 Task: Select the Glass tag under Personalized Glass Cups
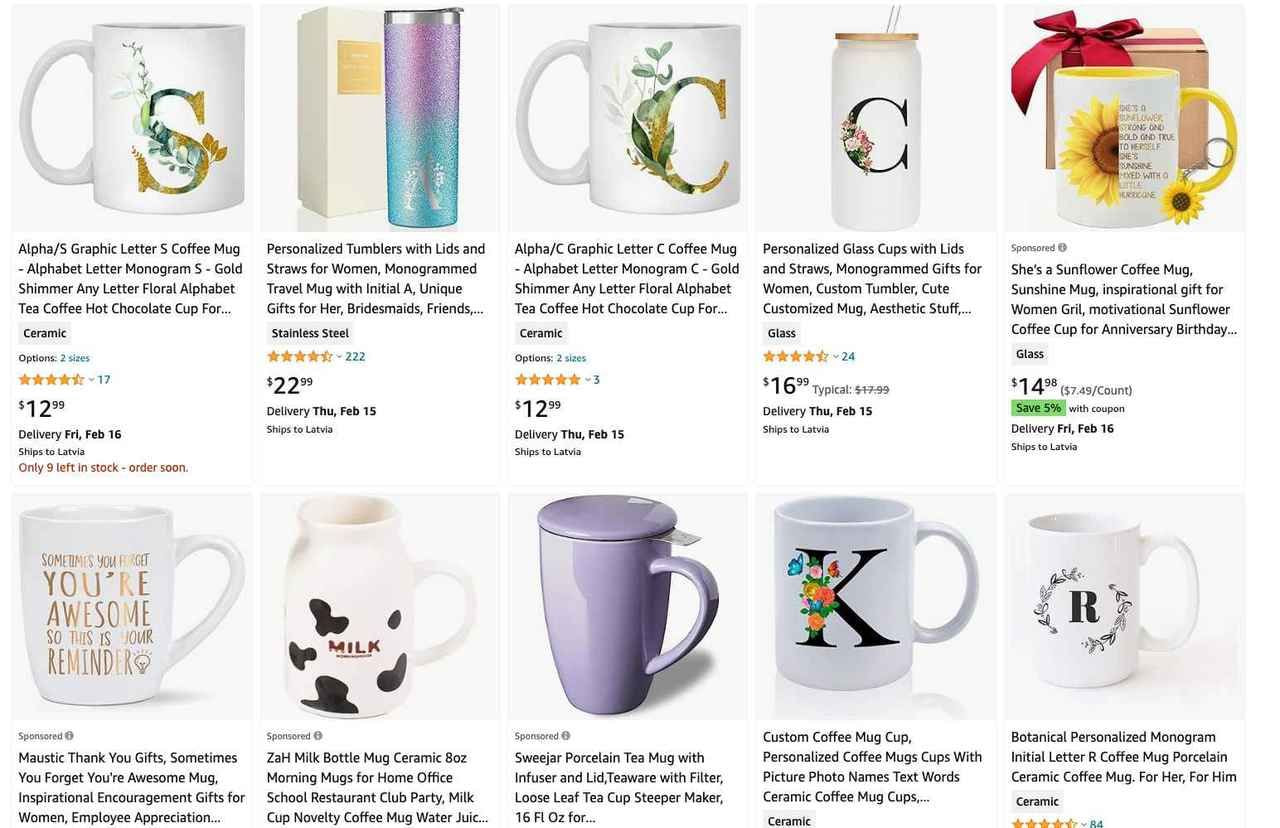coord(781,333)
